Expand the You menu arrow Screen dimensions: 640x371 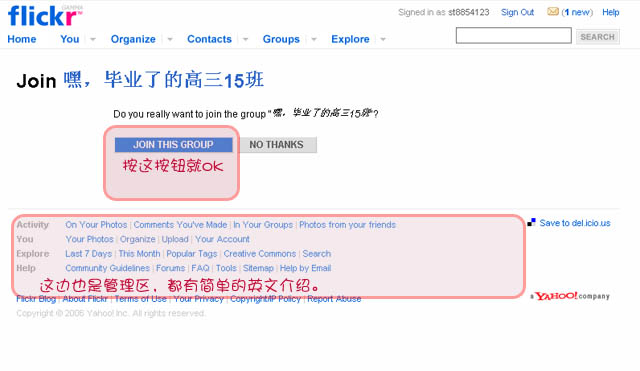pyautogui.click(x=93, y=39)
